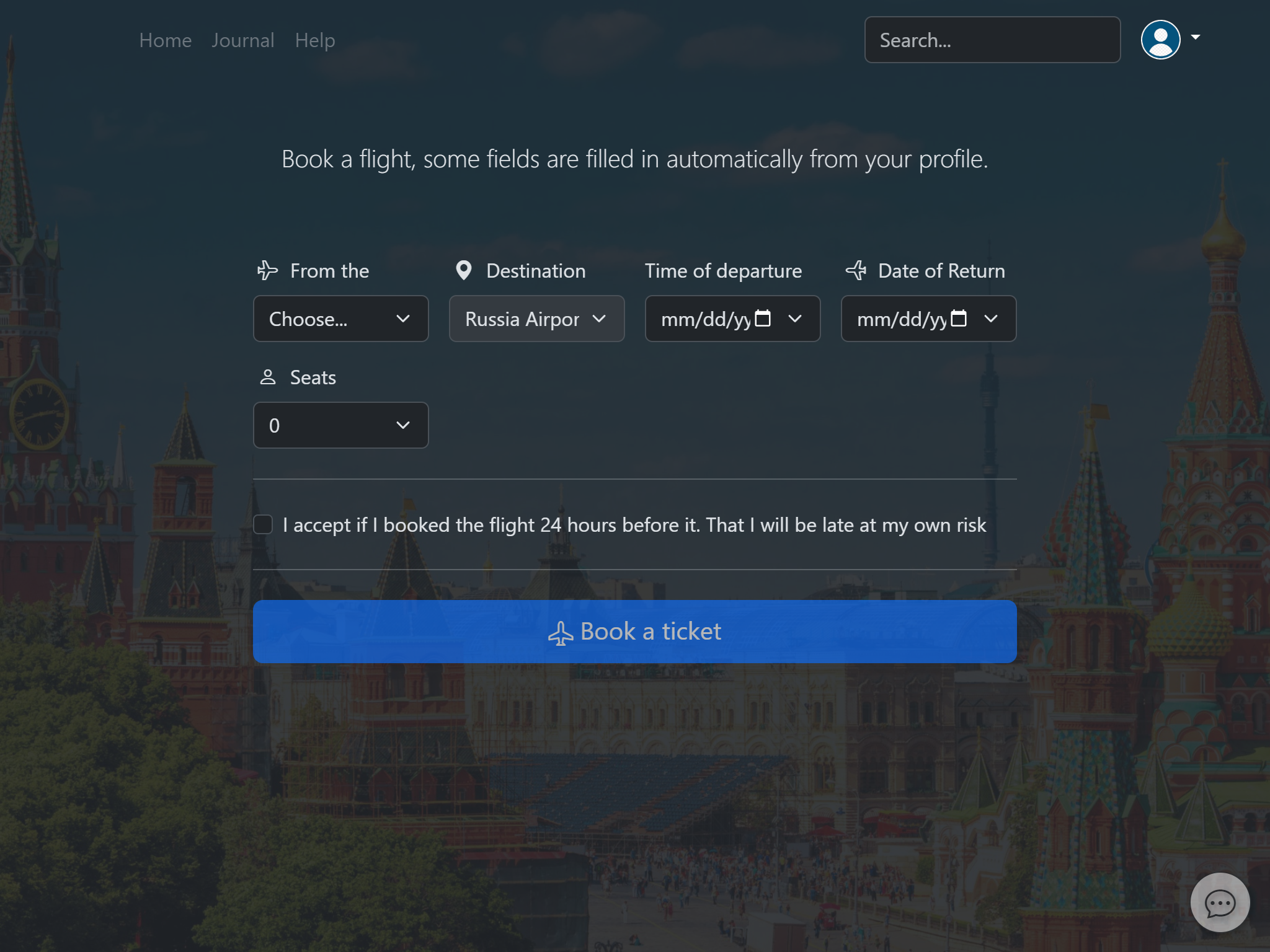This screenshot has height=952, width=1270.
Task: Click the location pin icon beside Destination
Action: tap(463, 270)
